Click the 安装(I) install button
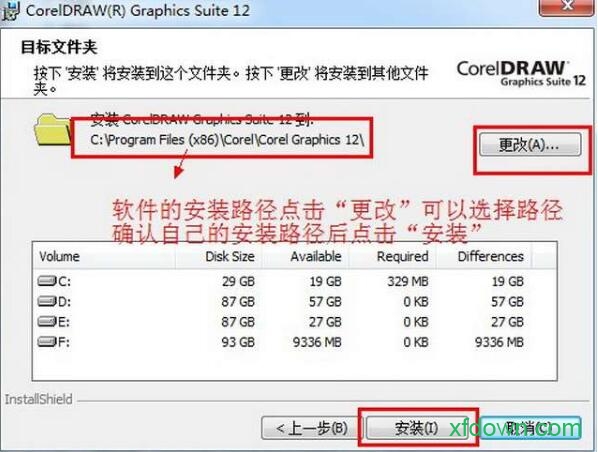Screen dimensions: 598x452 (x=417, y=428)
